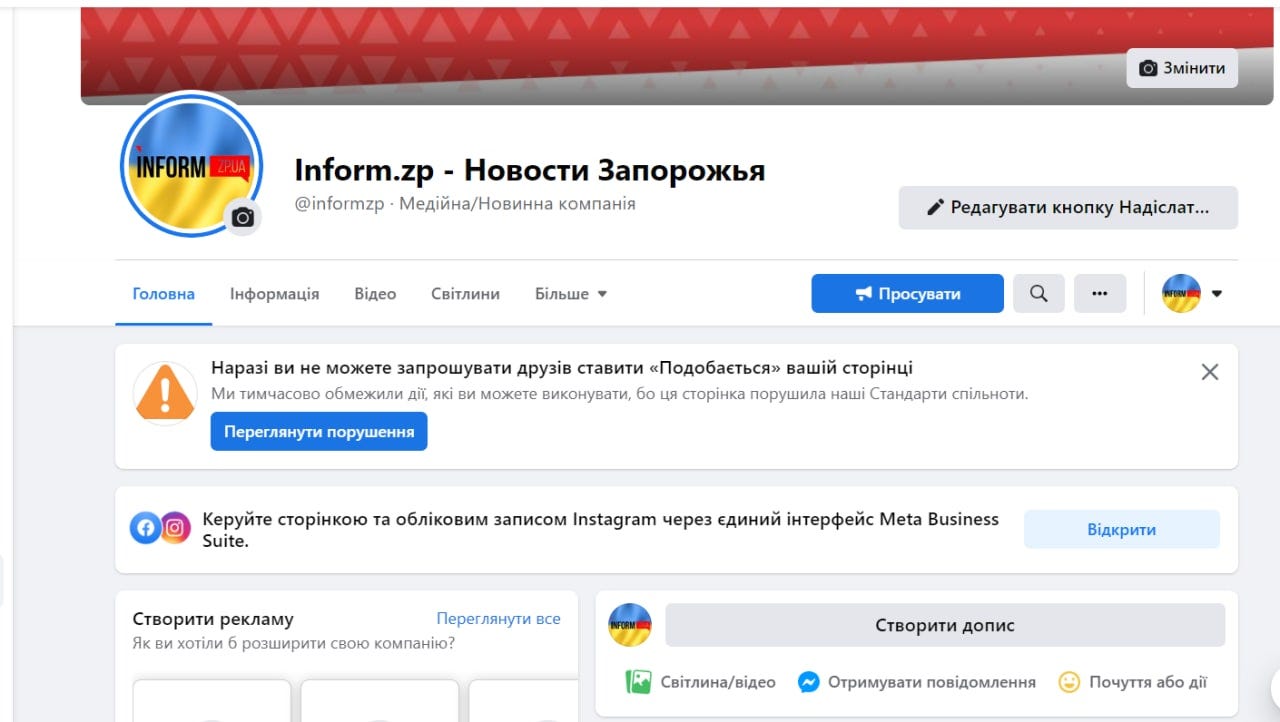Click Редагувати кнопку Надіслати button
The height and width of the screenshot is (722, 1280).
pyautogui.click(x=1068, y=208)
